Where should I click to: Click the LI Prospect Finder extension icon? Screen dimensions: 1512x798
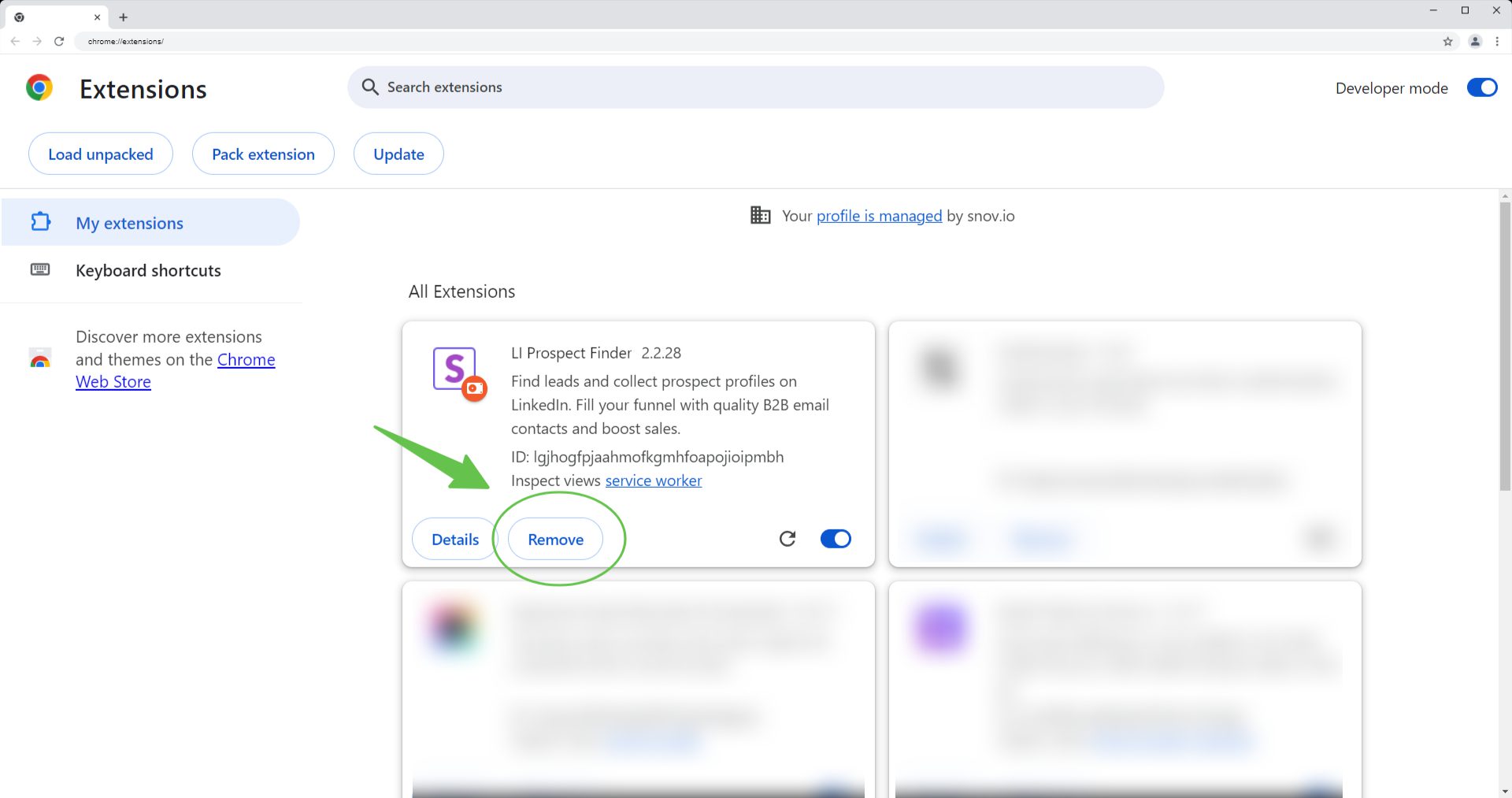[x=458, y=372]
